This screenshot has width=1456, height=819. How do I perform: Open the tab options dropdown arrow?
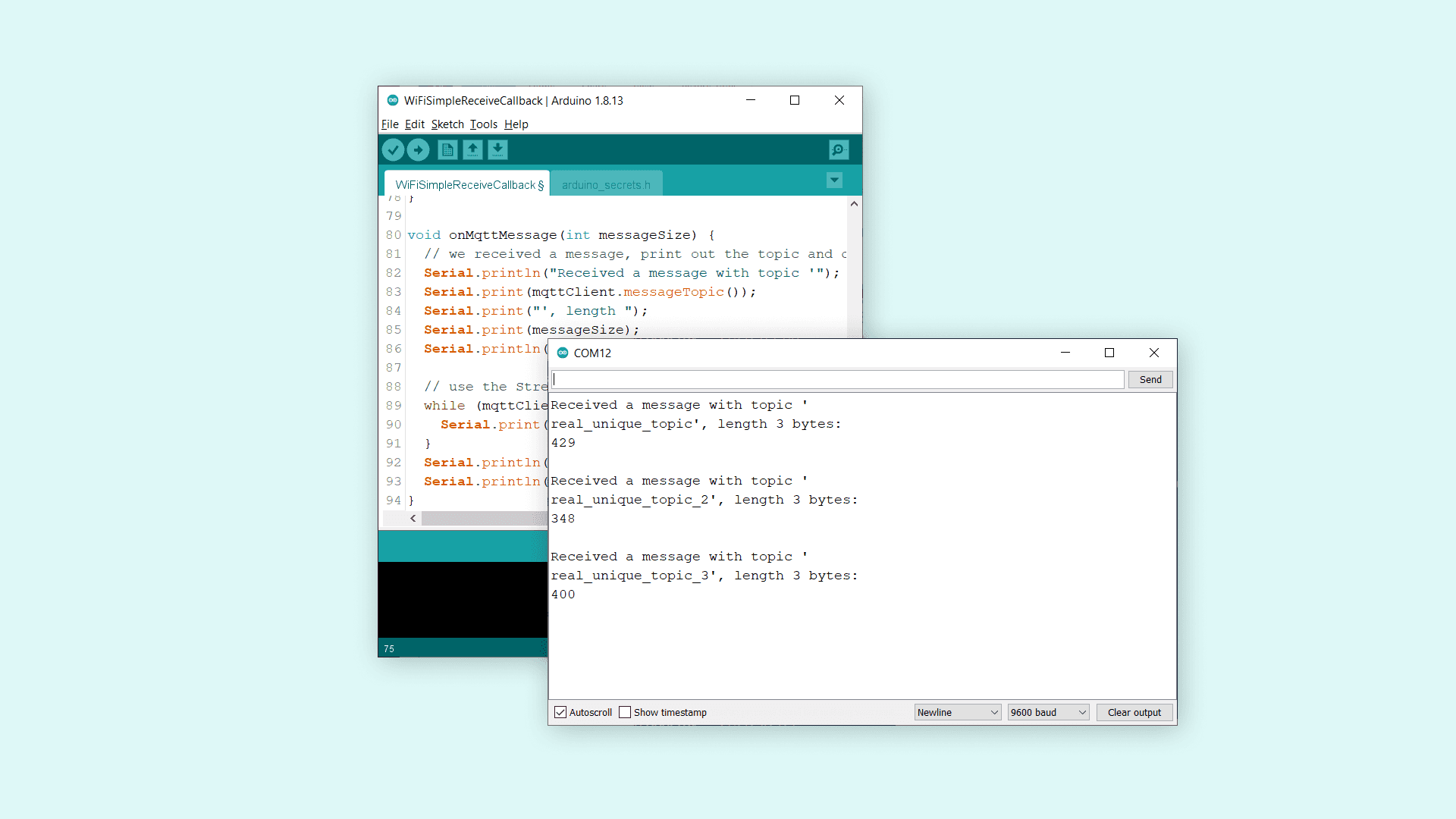click(x=834, y=180)
